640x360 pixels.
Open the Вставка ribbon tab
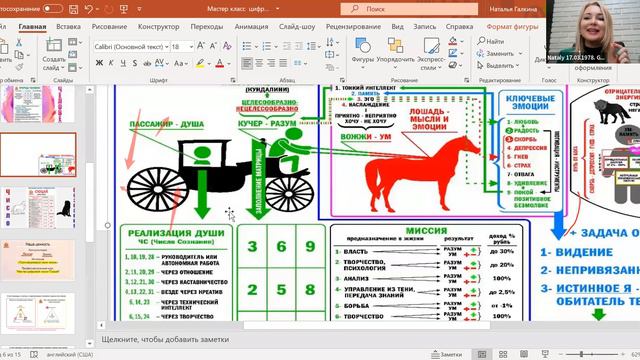coord(68,27)
